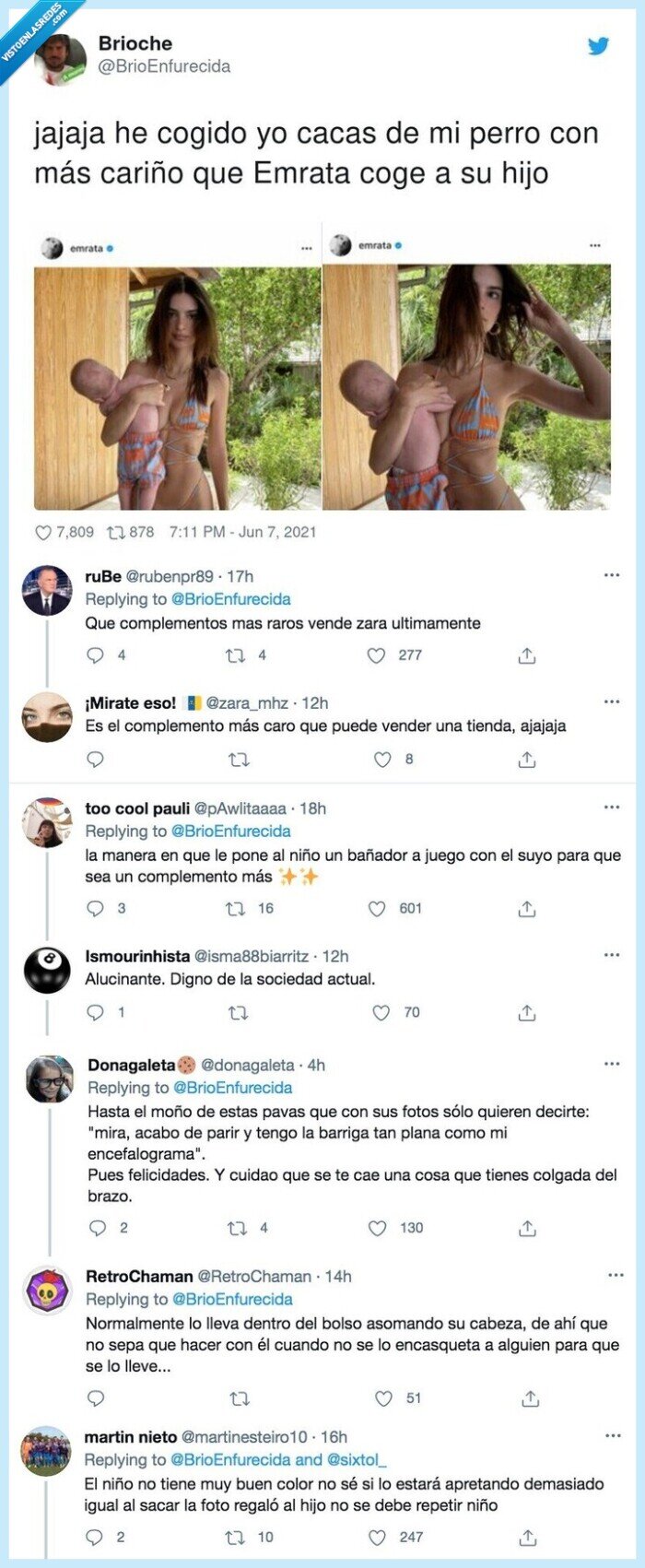Screen dimensions: 645x1568
Task: Reply to Donagaleta's comment
Action: coord(98,1228)
